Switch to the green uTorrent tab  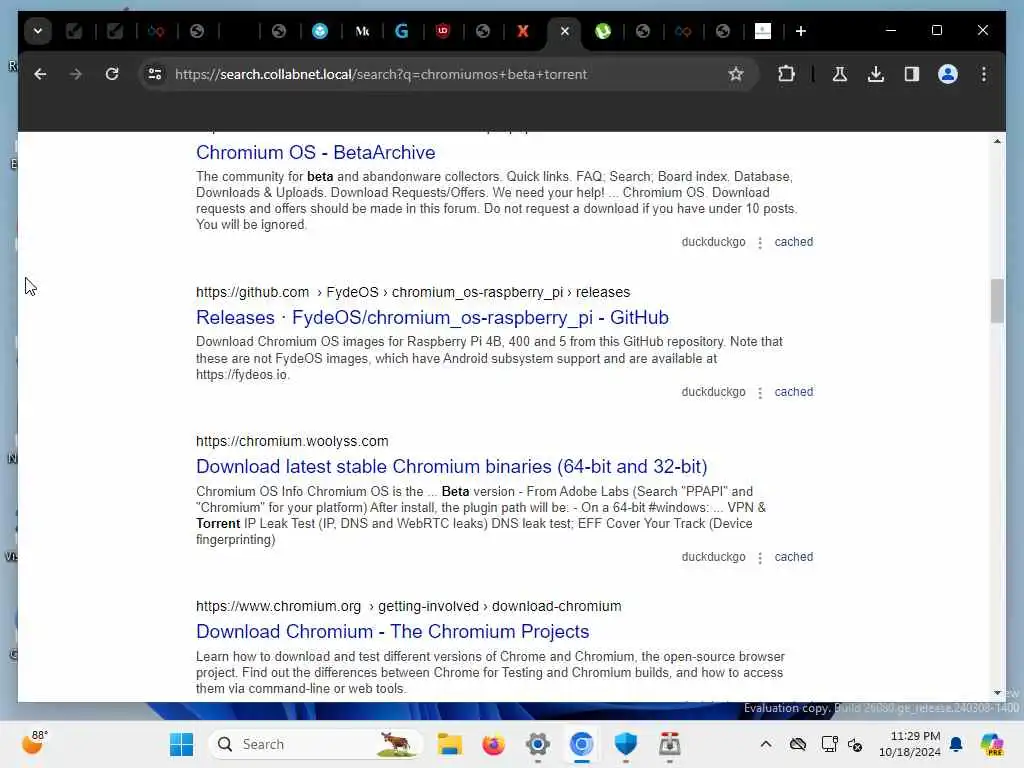tap(603, 31)
